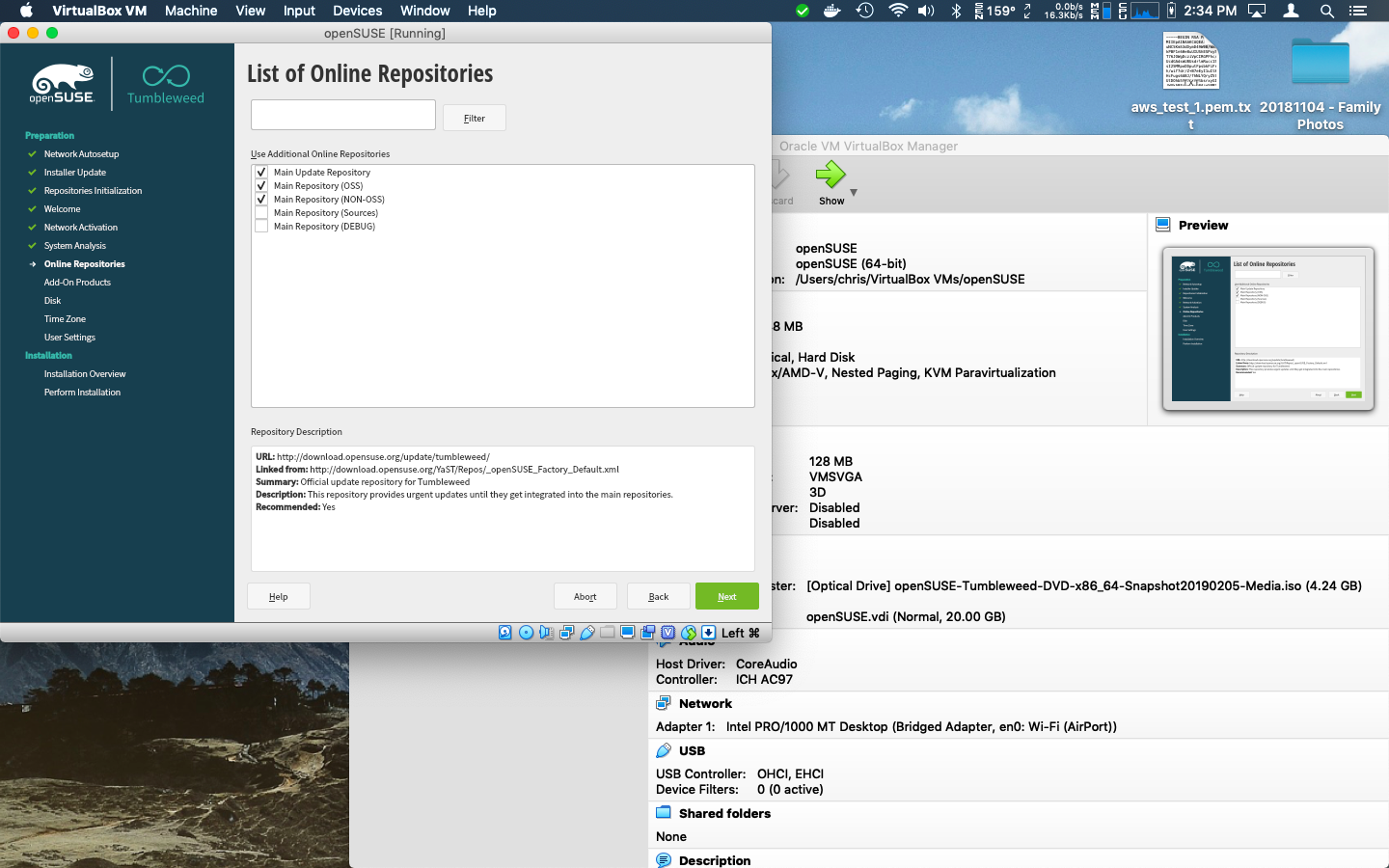Uncheck Main Update Repository checkbox
The height and width of the screenshot is (868, 1389).
261,173
